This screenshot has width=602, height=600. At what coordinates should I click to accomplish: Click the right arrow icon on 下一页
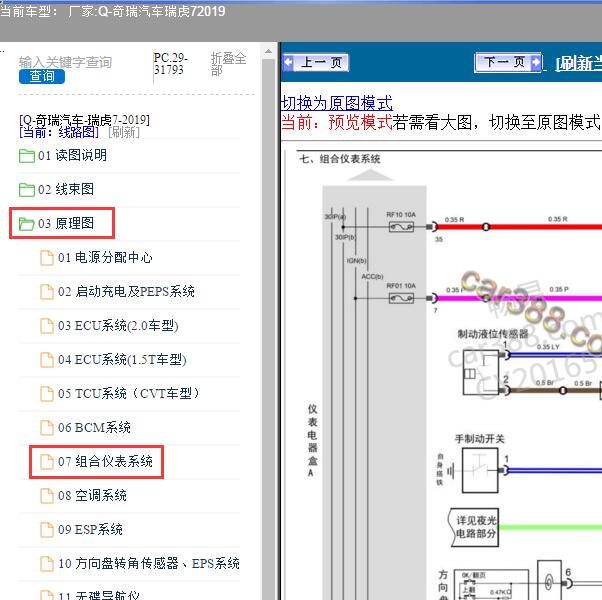[x=536, y=62]
